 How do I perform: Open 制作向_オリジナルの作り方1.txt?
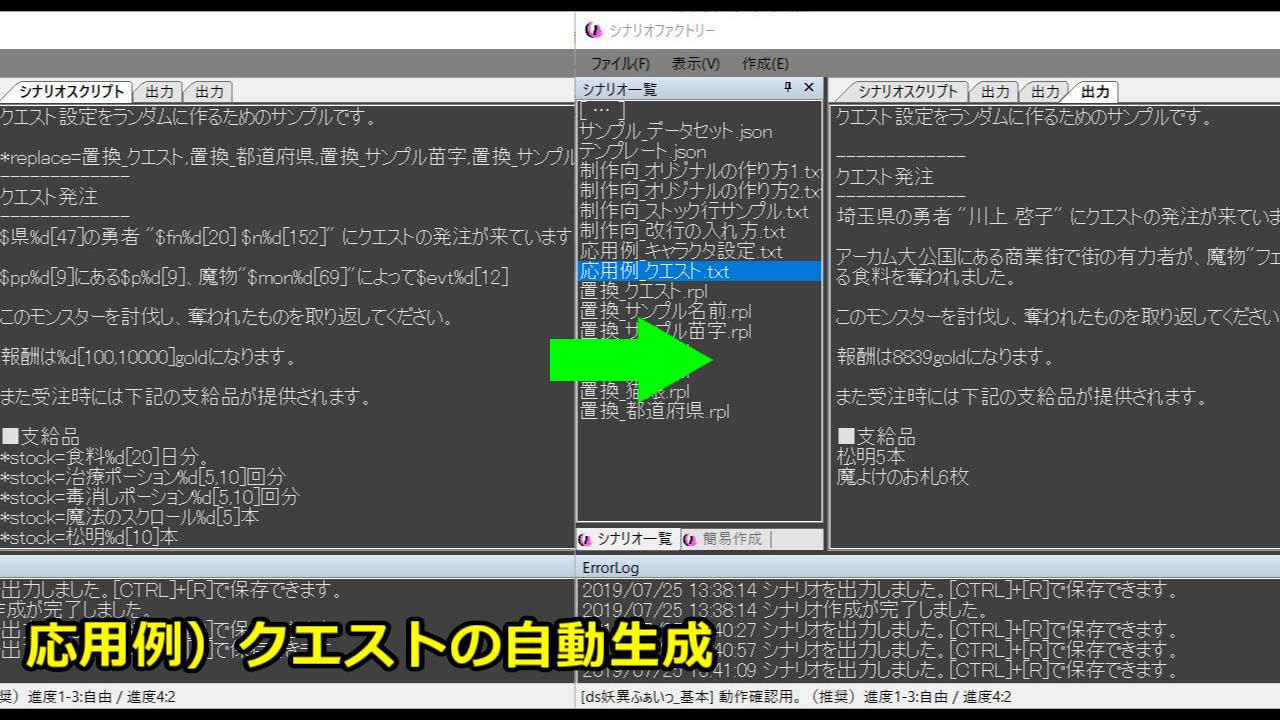pyautogui.click(x=700, y=171)
